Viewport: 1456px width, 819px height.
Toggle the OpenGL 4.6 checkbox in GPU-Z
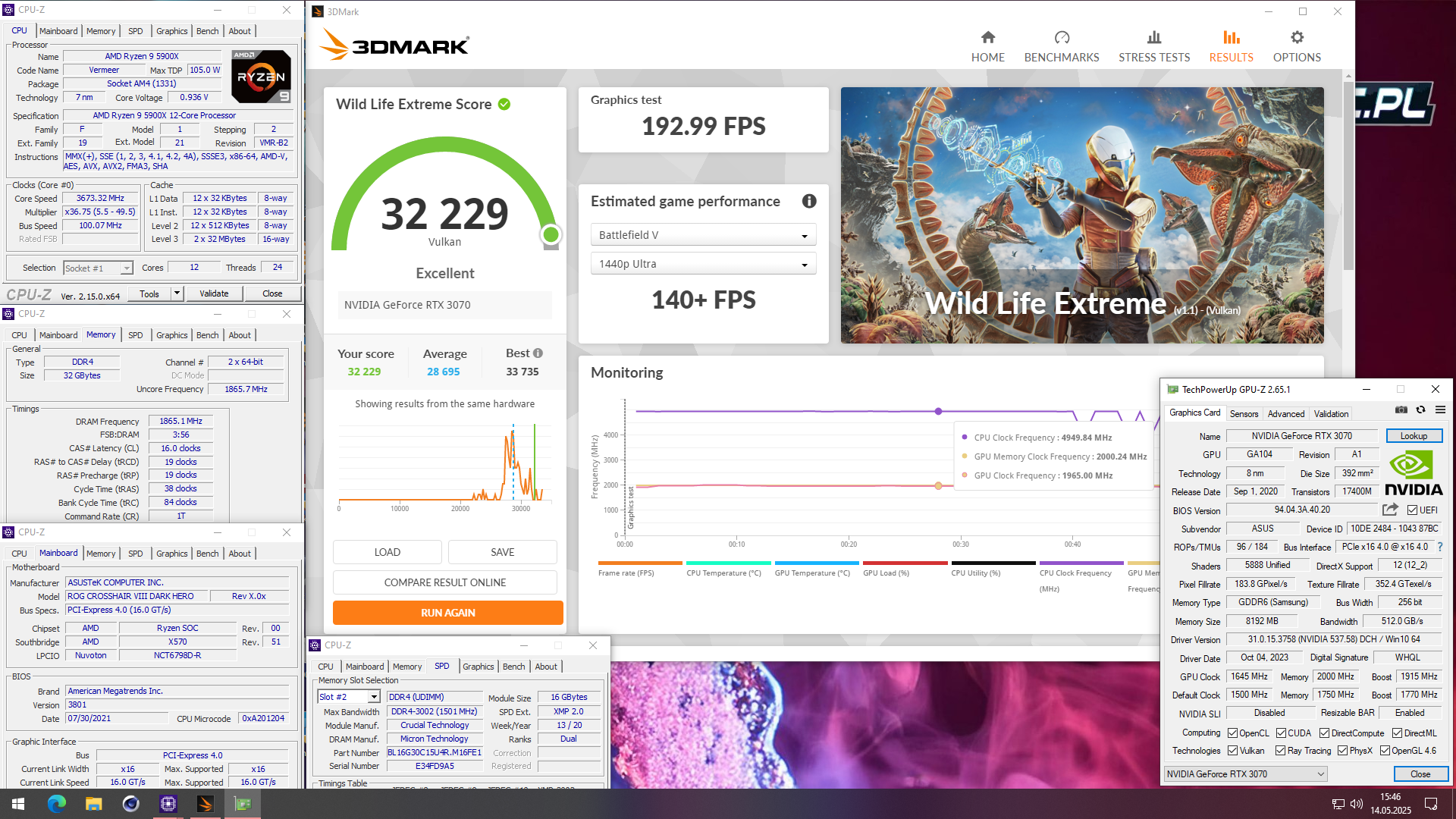[x=1385, y=751]
